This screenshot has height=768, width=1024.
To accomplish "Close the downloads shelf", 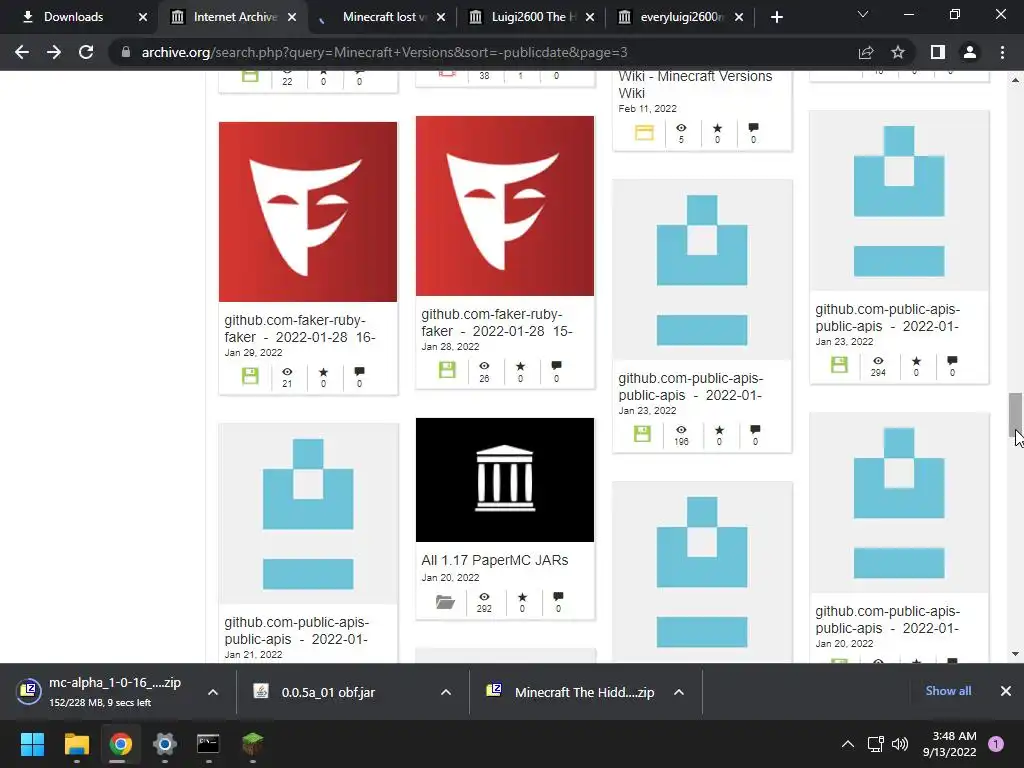I will [1006, 691].
